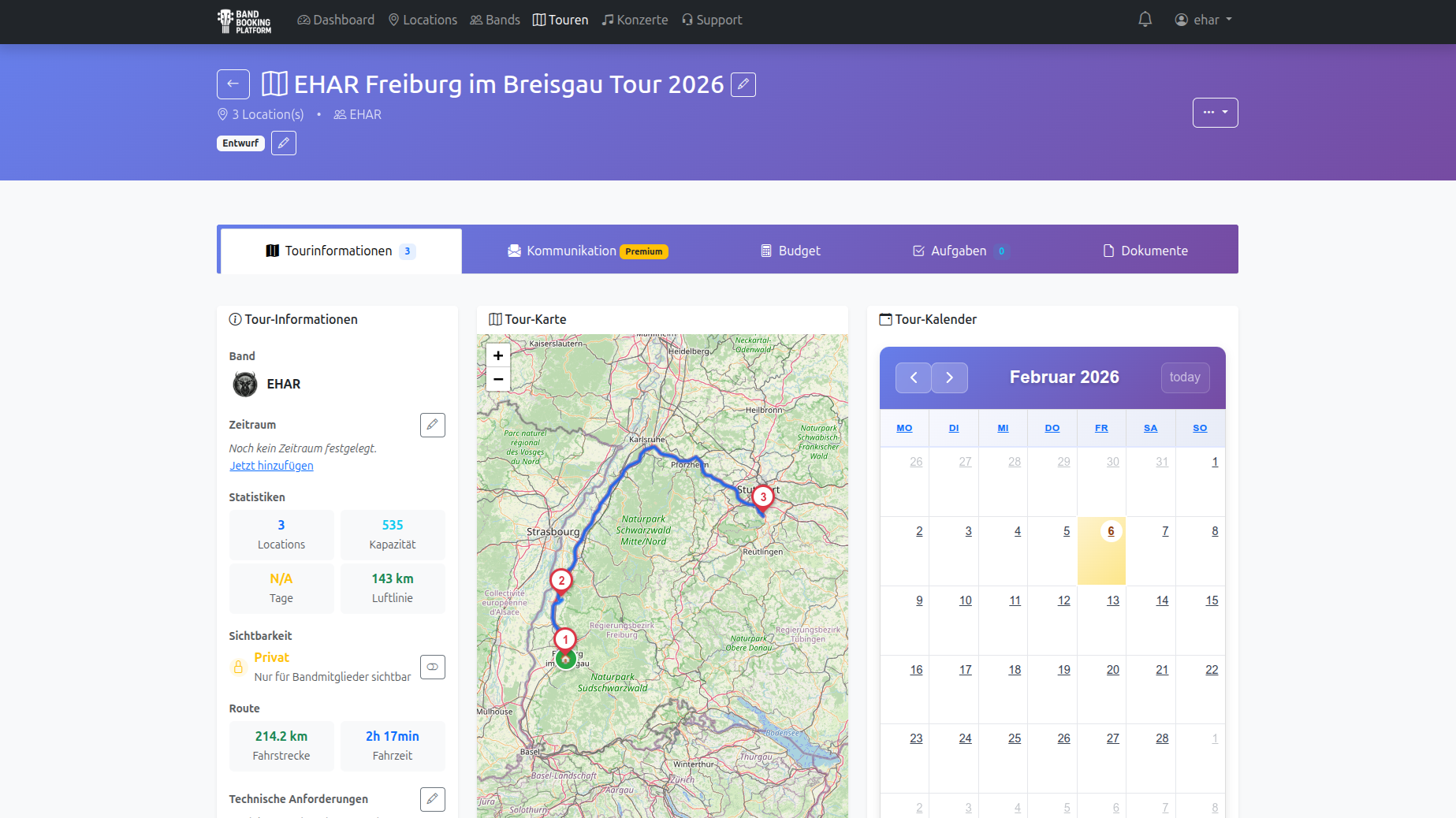The height and width of the screenshot is (818, 1456).
Task: Open the Bands section in top navigation
Action: [x=494, y=20]
